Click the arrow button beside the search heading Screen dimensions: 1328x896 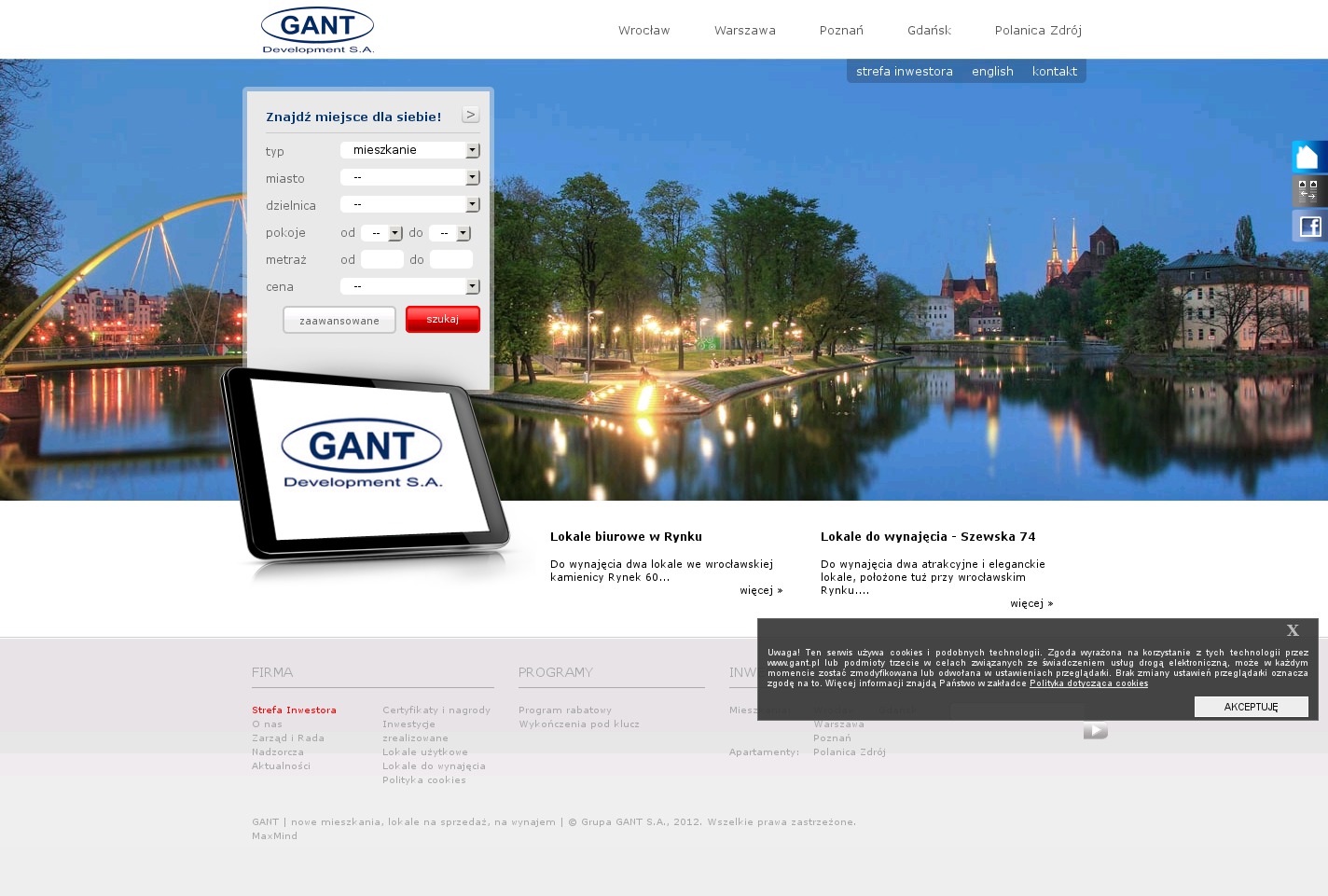point(471,115)
